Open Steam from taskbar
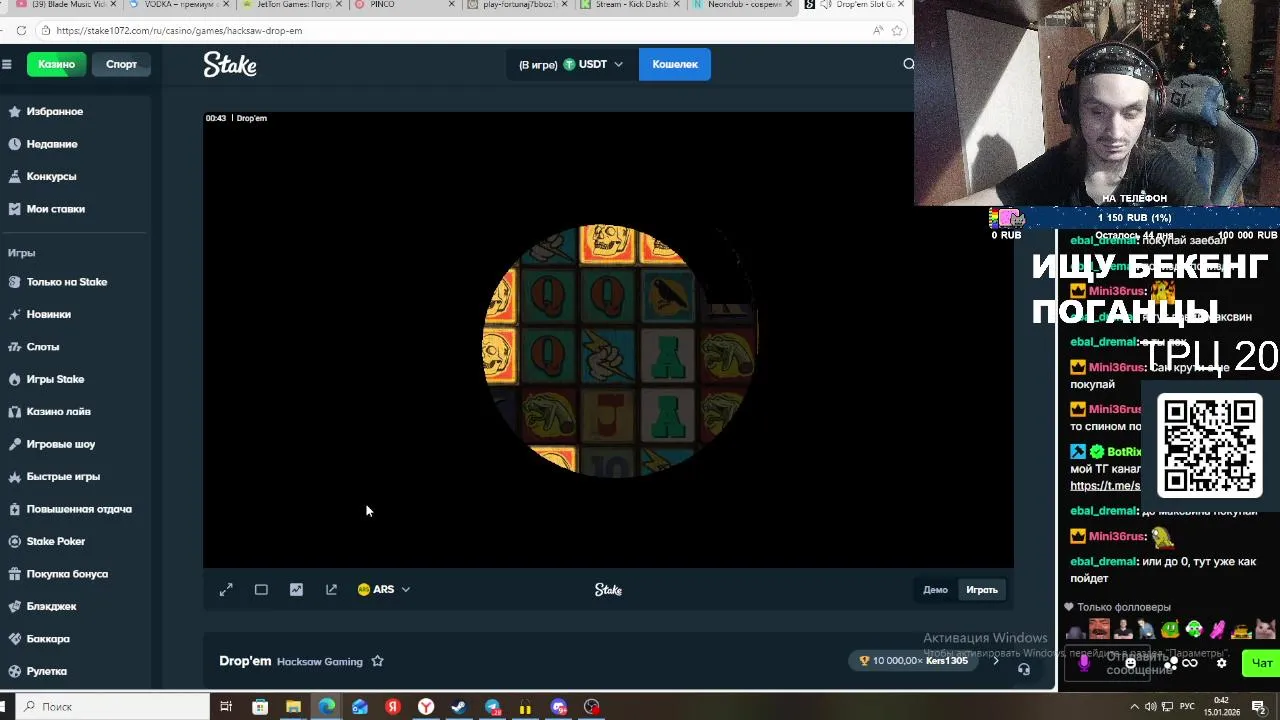Screen dimensions: 1280x720 459,707
